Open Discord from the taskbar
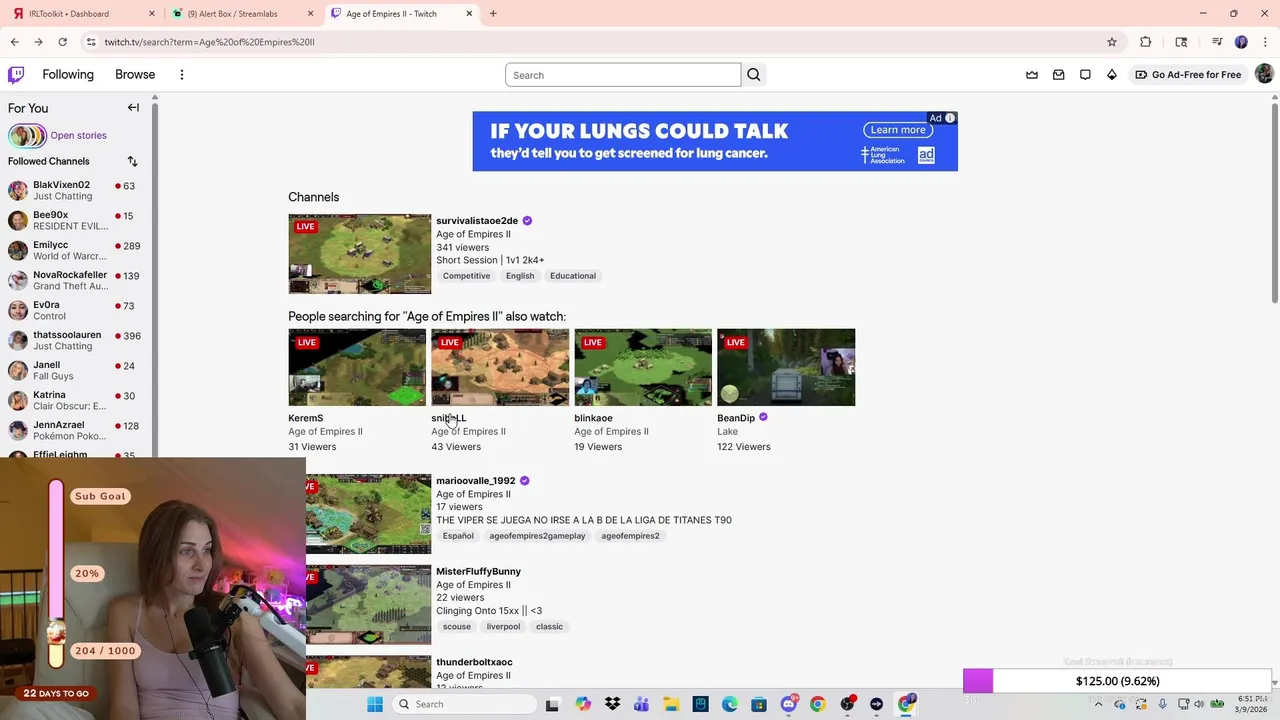 pos(788,704)
